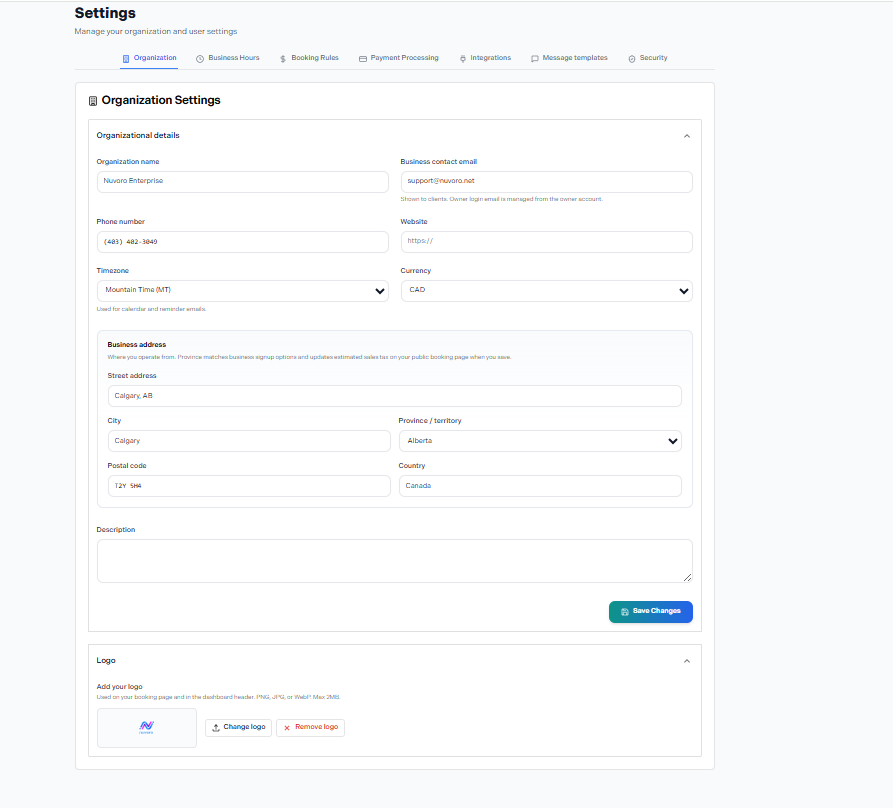Click the Country field showing Canada
The height and width of the screenshot is (808, 893).
[540, 486]
